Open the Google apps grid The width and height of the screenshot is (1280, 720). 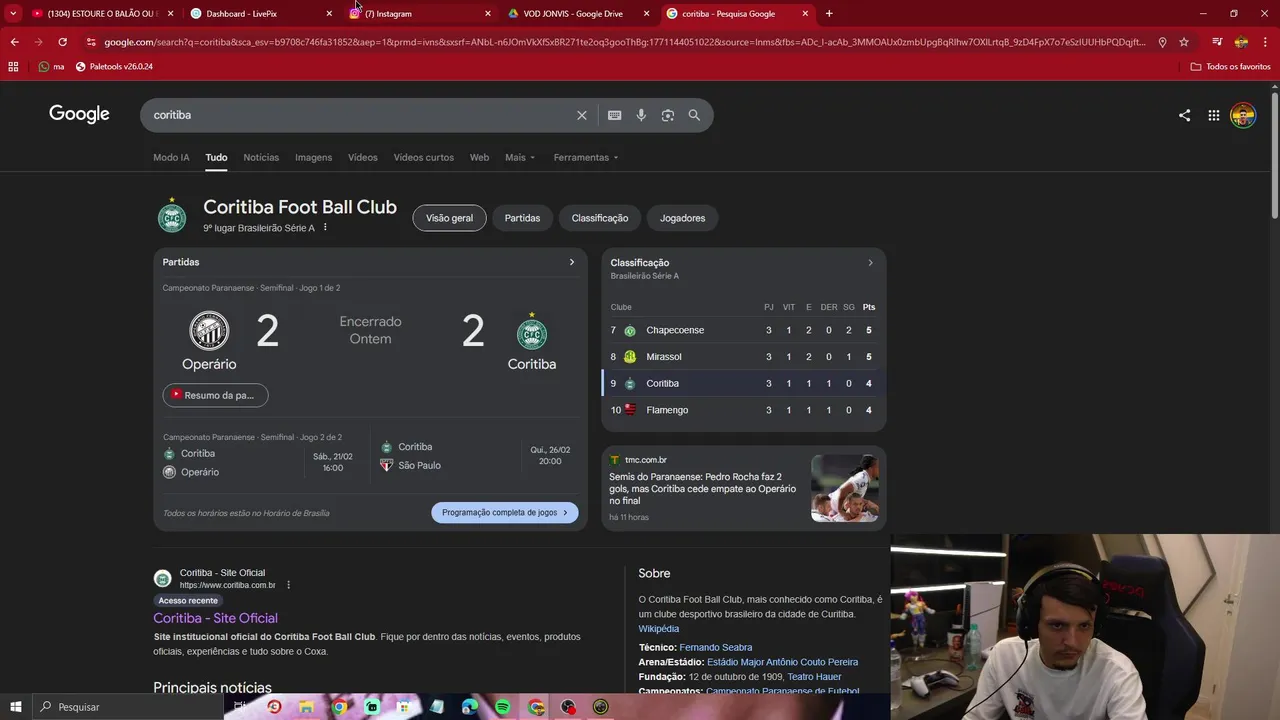pos(1213,115)
